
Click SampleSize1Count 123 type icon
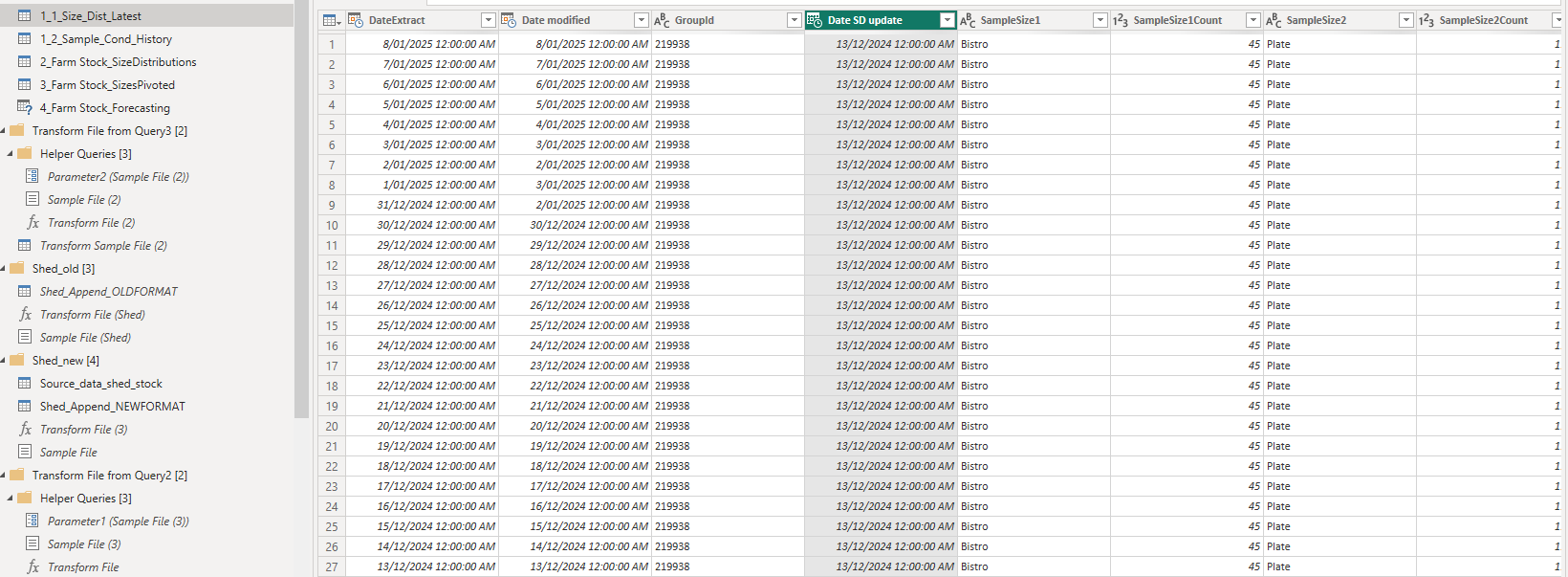[1121, 20]
